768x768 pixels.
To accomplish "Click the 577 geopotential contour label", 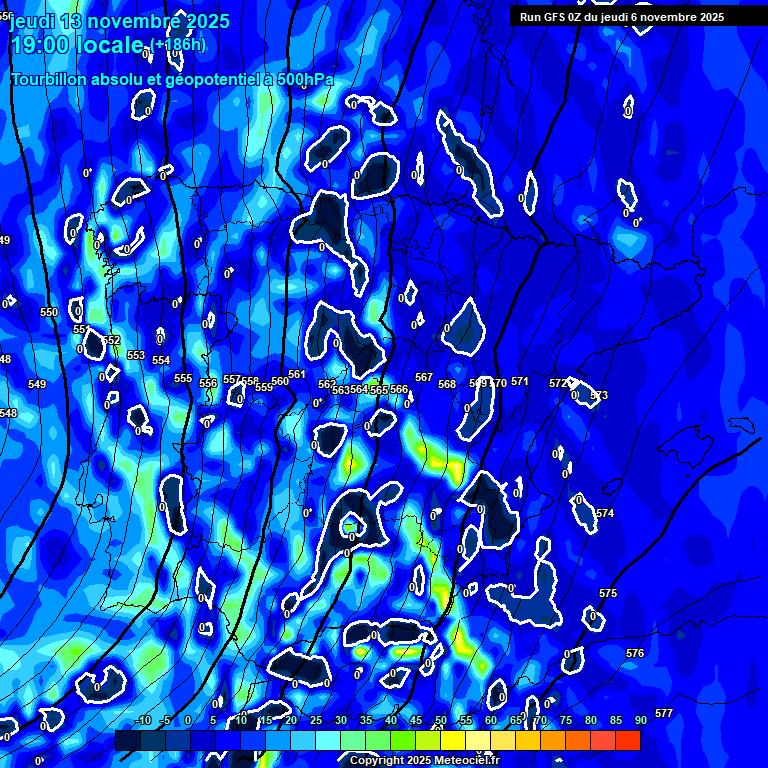I will point(664,713).
